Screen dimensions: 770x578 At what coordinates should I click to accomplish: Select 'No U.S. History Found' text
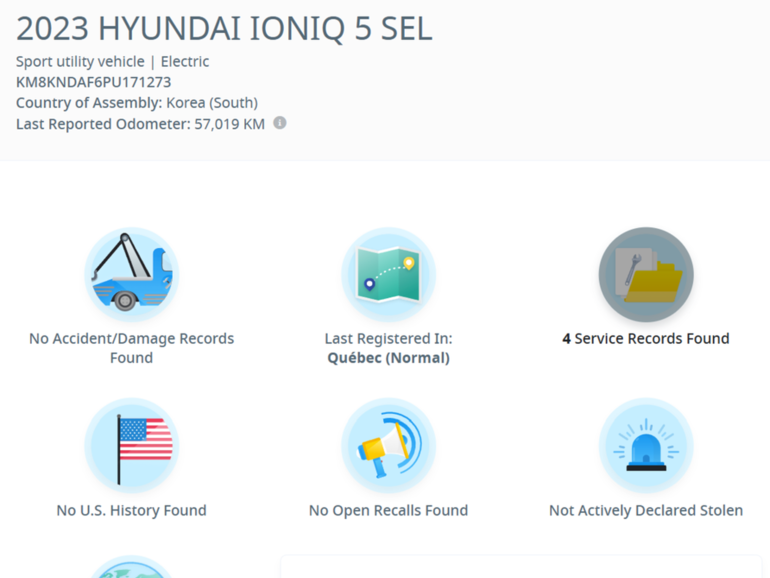click(131, 510)
